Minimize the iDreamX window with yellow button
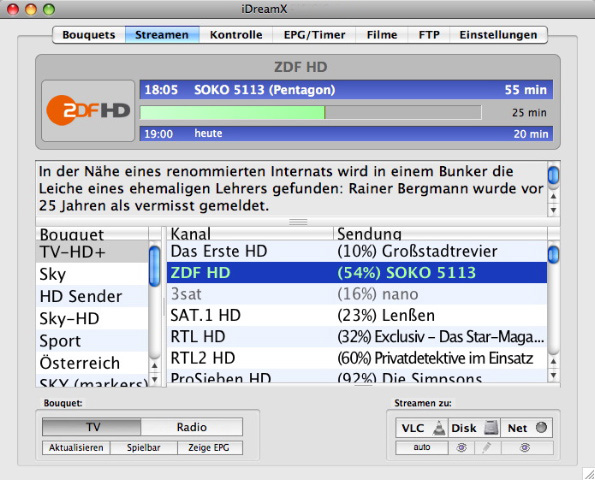The height and width of the screenshot is (480, 595). (x=31, y=9)
